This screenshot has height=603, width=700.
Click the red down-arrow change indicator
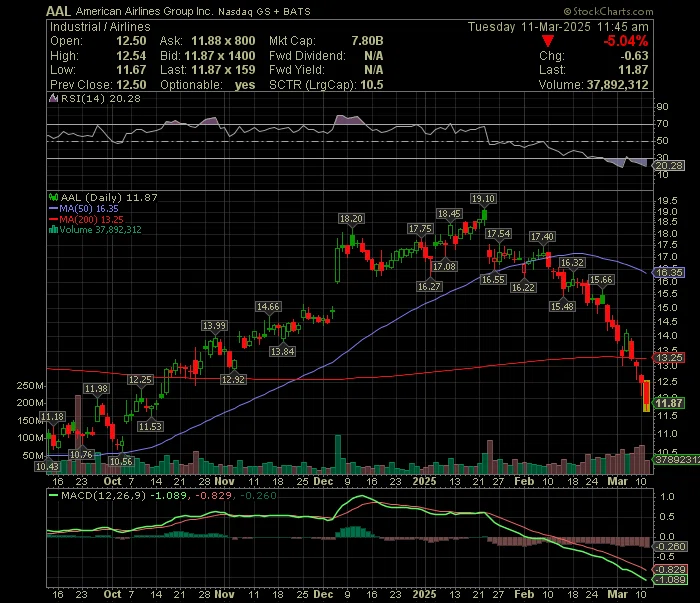(x=548, y=42)
